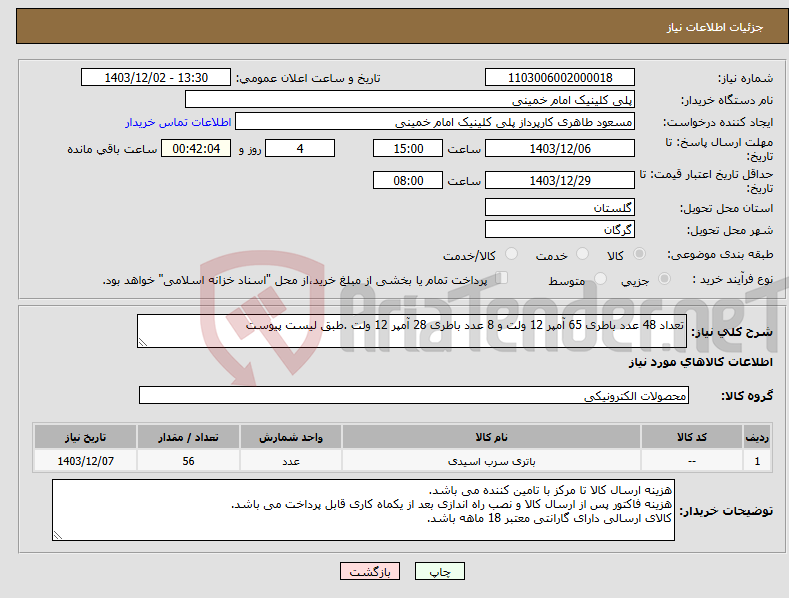Select the کالا/خدمت radio button
Viewport: 789px width, 598px height.
point(511,254)
